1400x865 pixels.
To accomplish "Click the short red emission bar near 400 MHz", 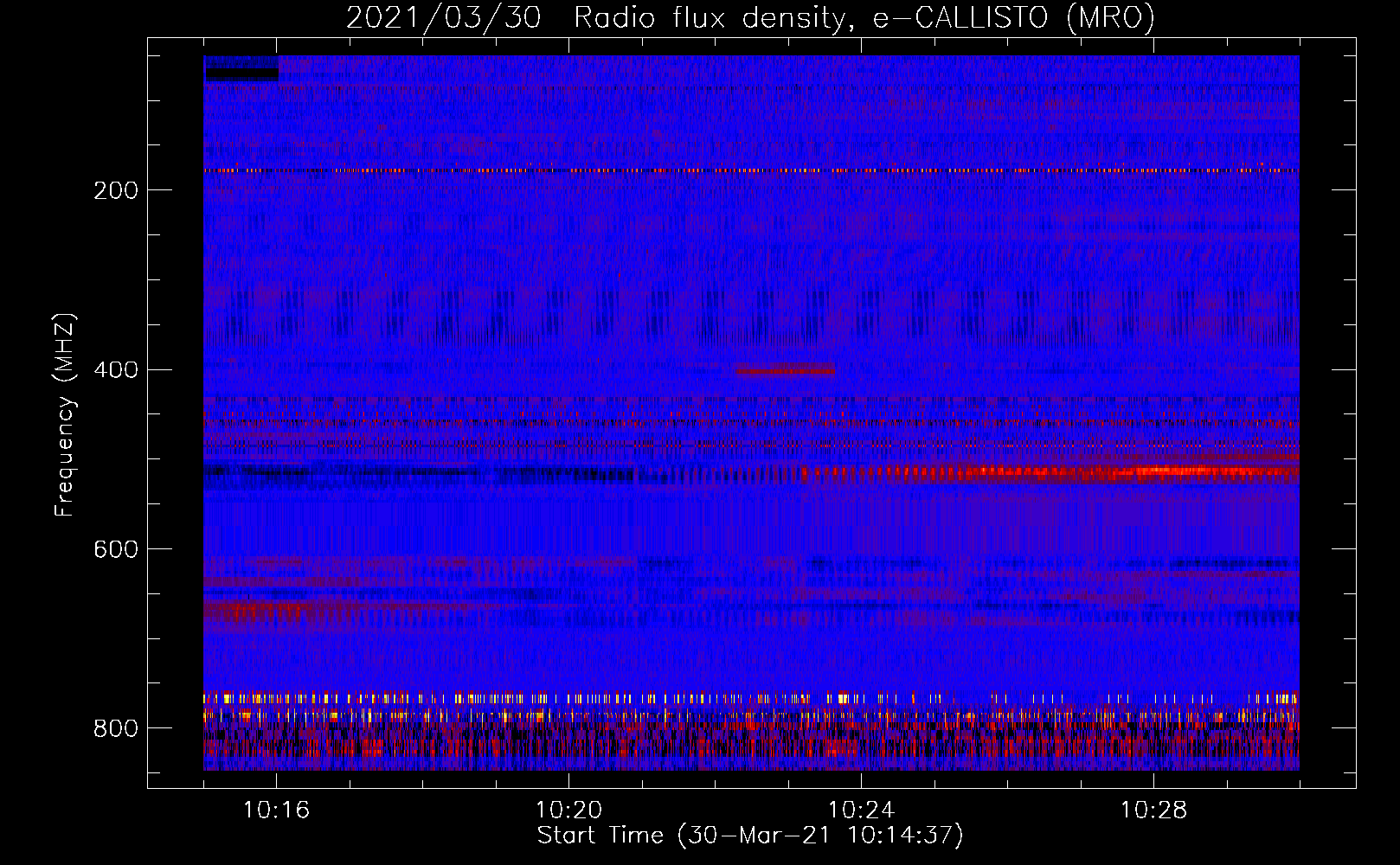I will (786, 370).
